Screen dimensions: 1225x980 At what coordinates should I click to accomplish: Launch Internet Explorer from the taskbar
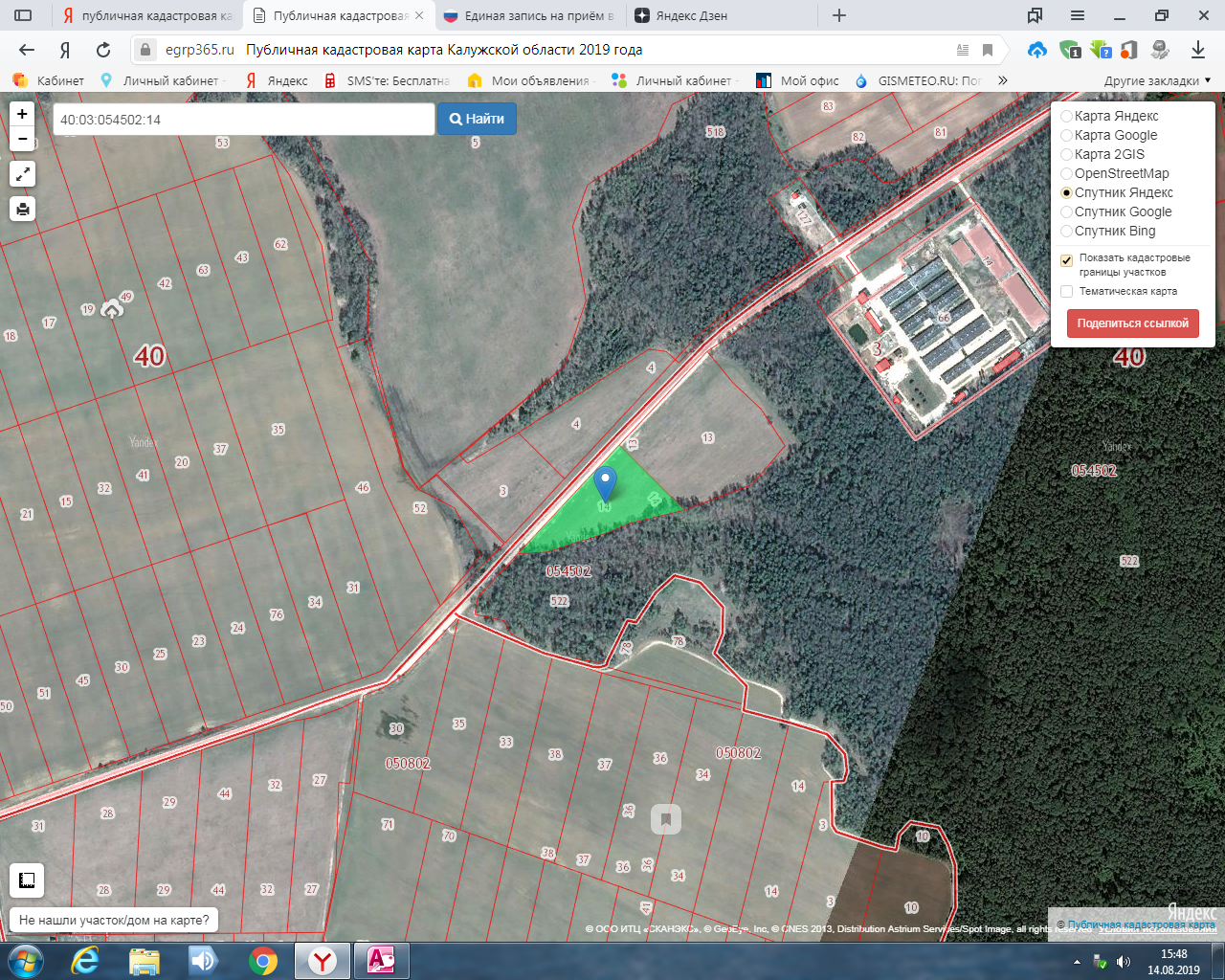point(85,960)
